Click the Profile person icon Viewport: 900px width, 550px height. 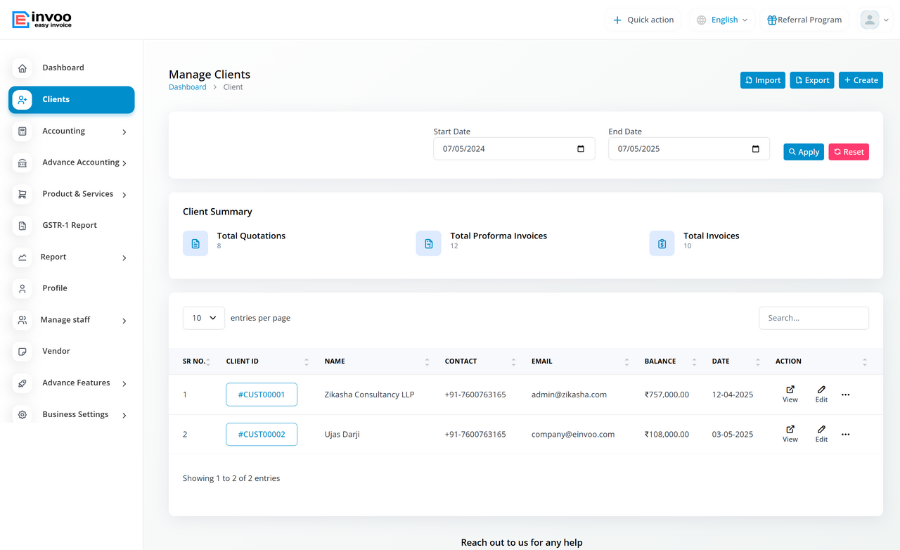pos(22,289)
